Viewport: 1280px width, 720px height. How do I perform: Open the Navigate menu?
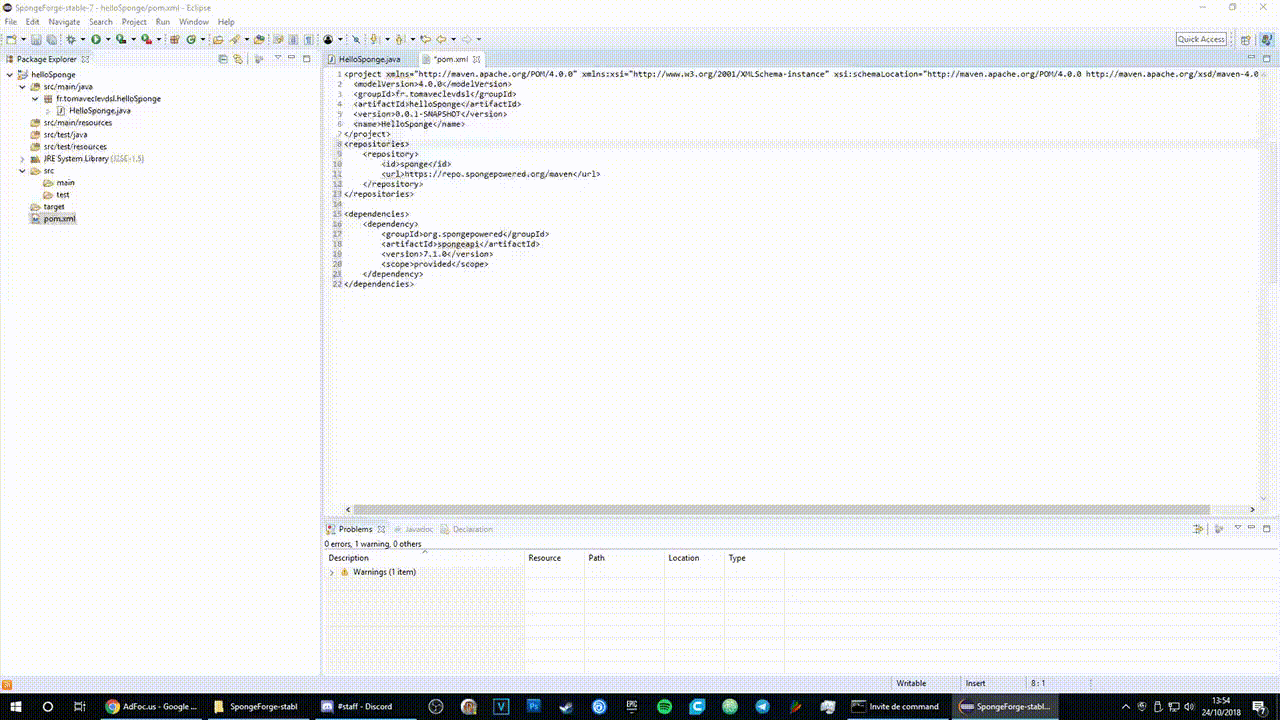pos(64,22)
